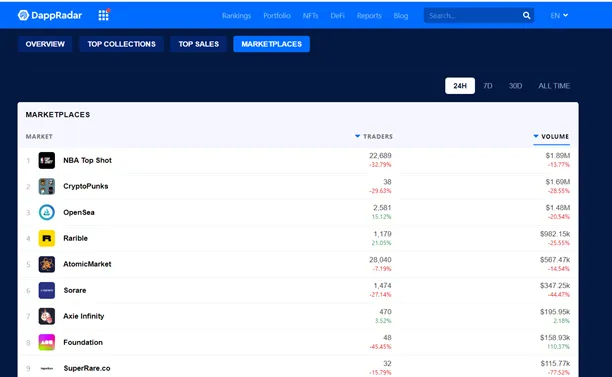Select the 7D time range
Image resolution: width=612 pixels, height=377 pixels.
(487, 85)
